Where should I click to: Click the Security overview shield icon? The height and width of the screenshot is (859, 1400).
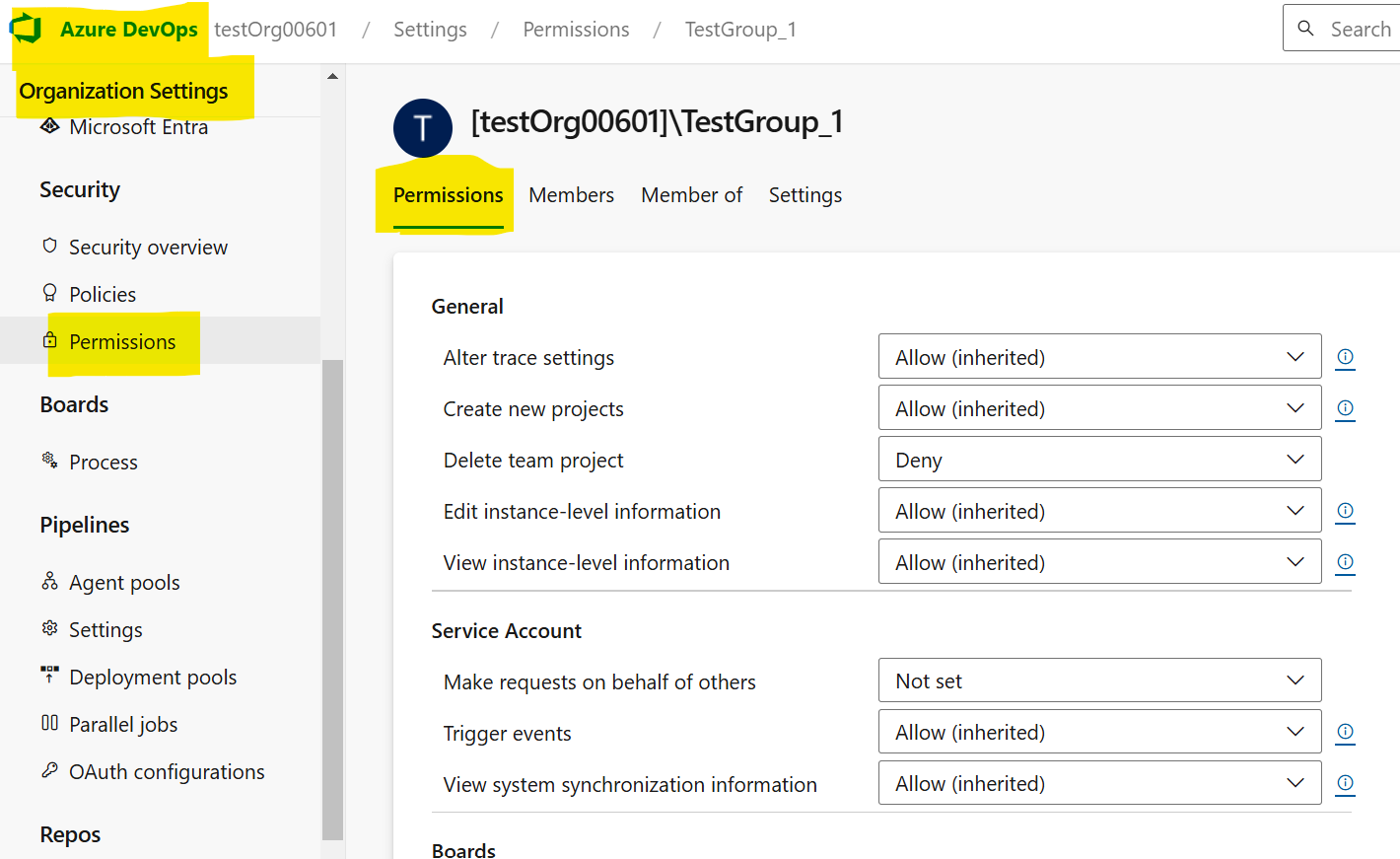(x=49, y=246)
